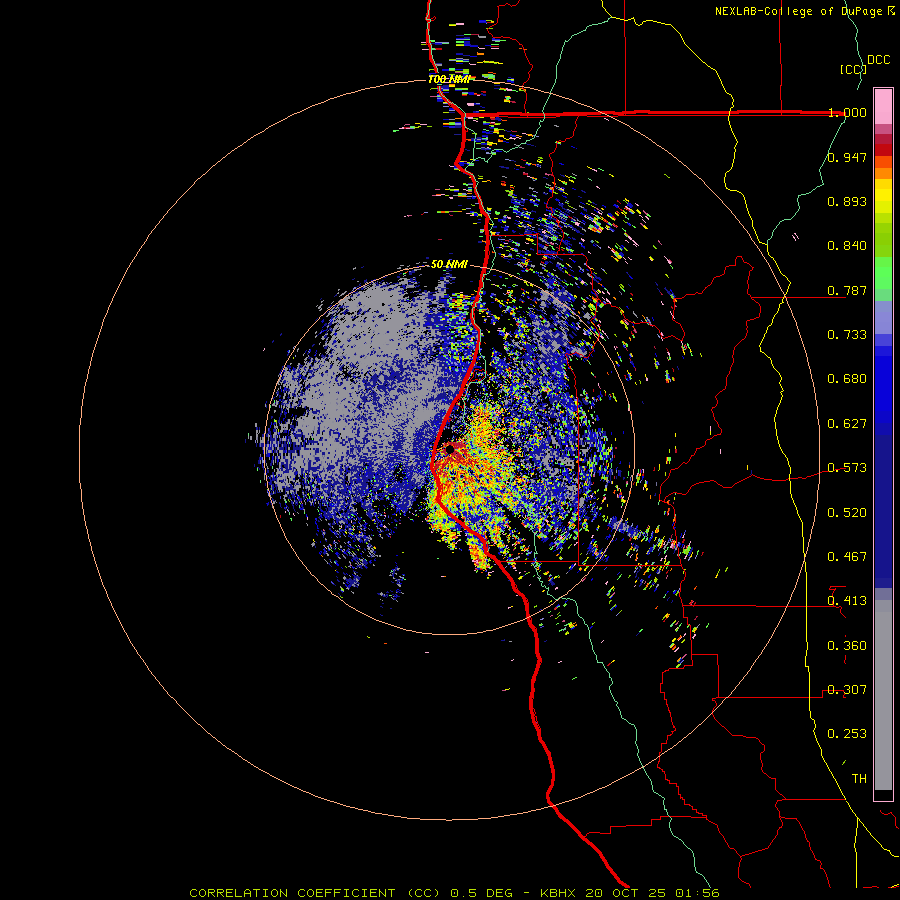The image size is (900, 900).
Task: Select the 0.307 legend value
Action: 847,690
